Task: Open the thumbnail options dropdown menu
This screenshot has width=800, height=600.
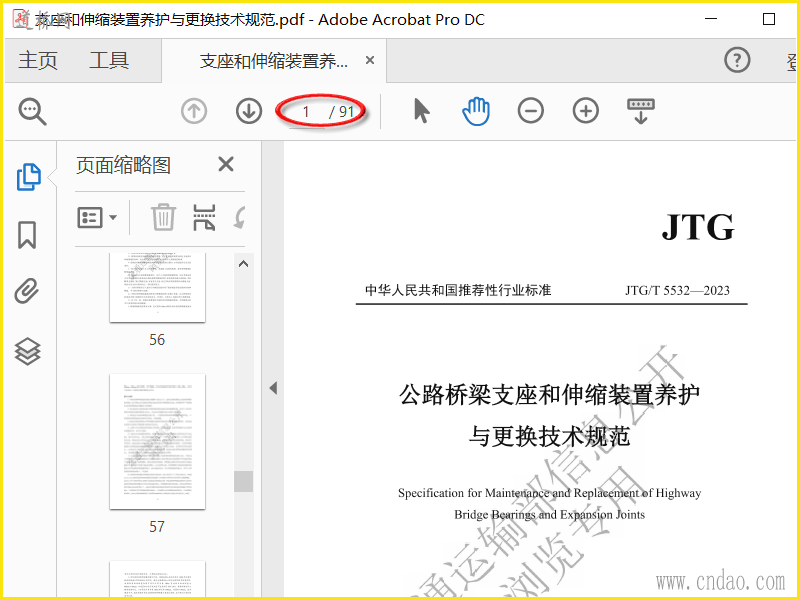Action: (97, 217)
